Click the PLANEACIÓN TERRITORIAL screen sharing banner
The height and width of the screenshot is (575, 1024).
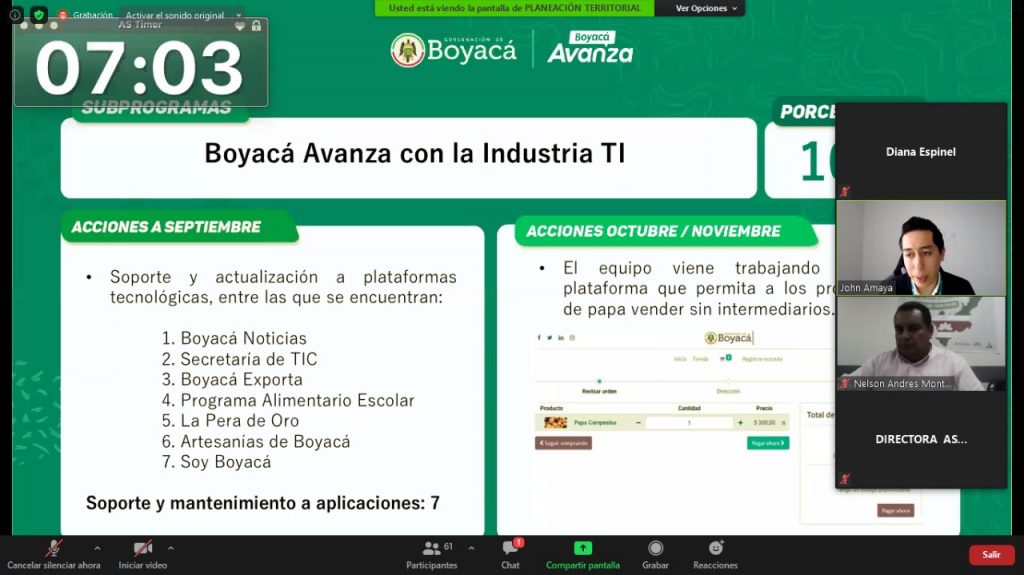[514, 8]
